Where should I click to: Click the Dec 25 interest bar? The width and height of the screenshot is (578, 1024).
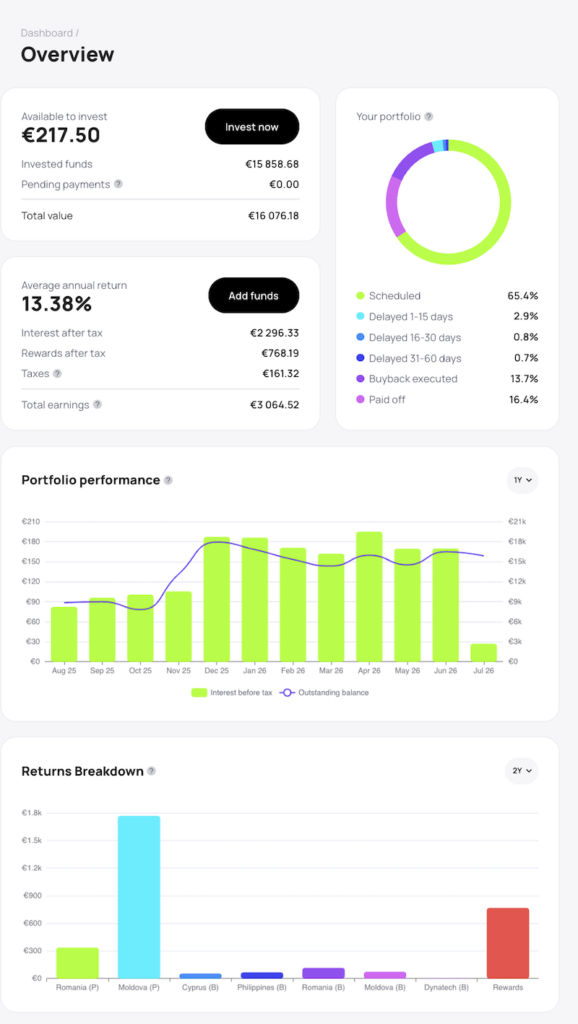pos(217,599)
